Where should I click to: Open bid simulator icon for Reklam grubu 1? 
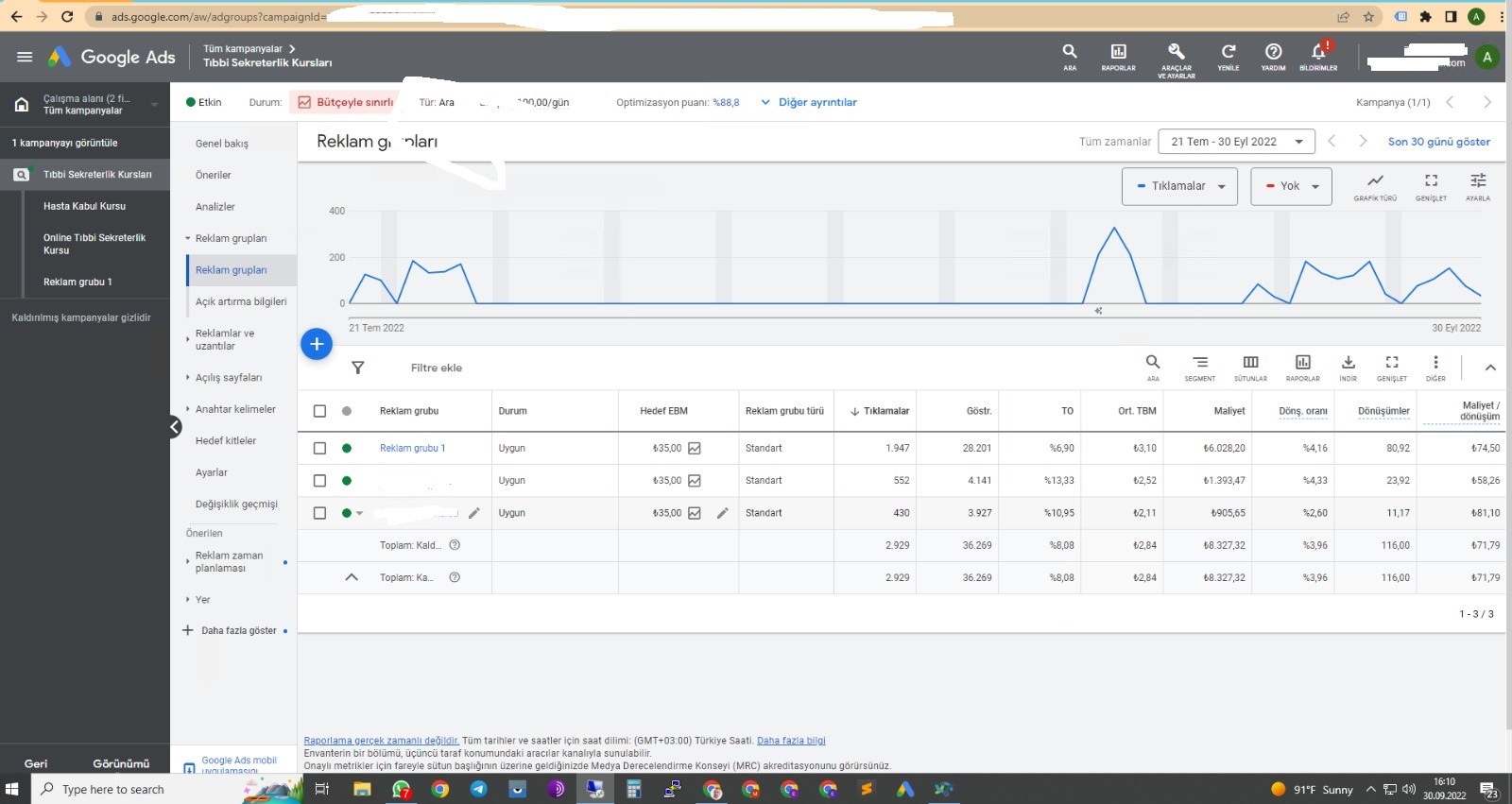point(695,449)
